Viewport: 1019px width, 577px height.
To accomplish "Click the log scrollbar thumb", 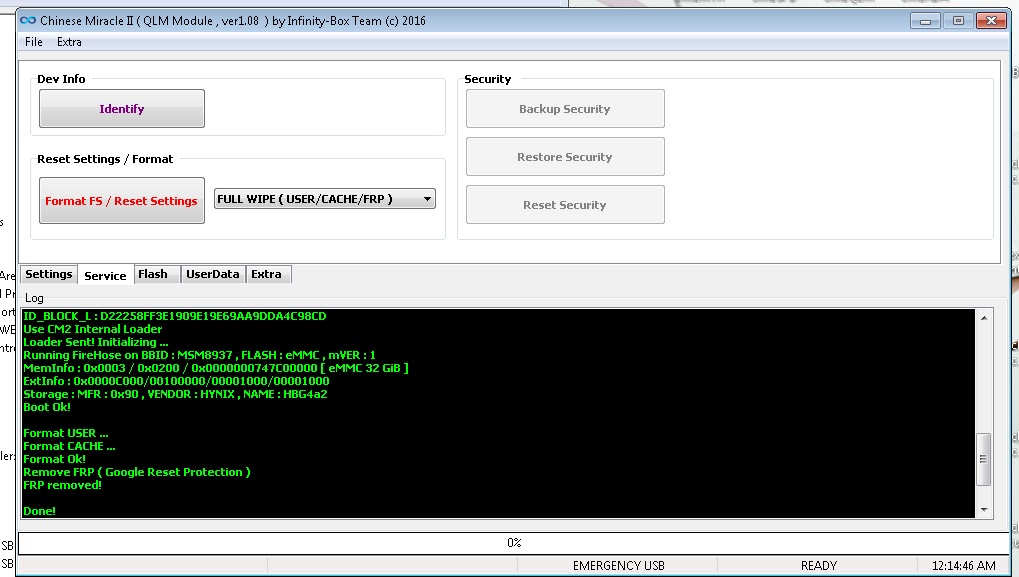I will tap(983, 459).
